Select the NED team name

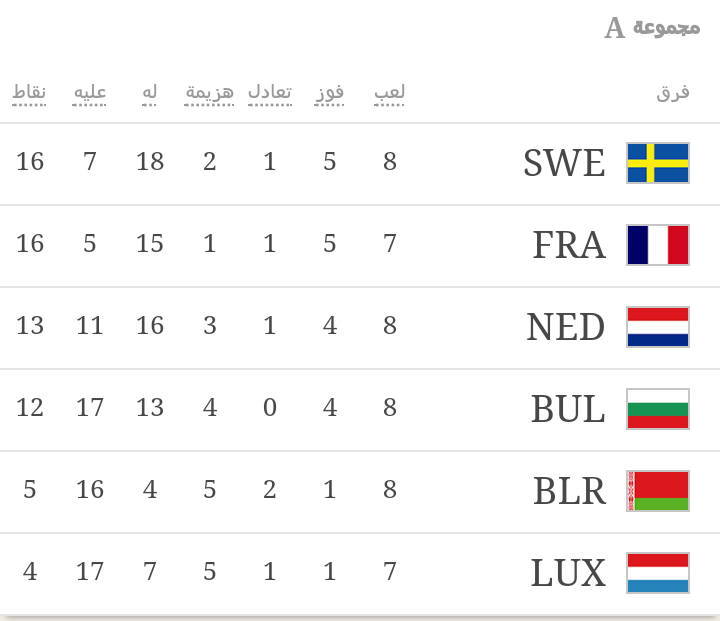pyautogui.click(x=565, y=327)
